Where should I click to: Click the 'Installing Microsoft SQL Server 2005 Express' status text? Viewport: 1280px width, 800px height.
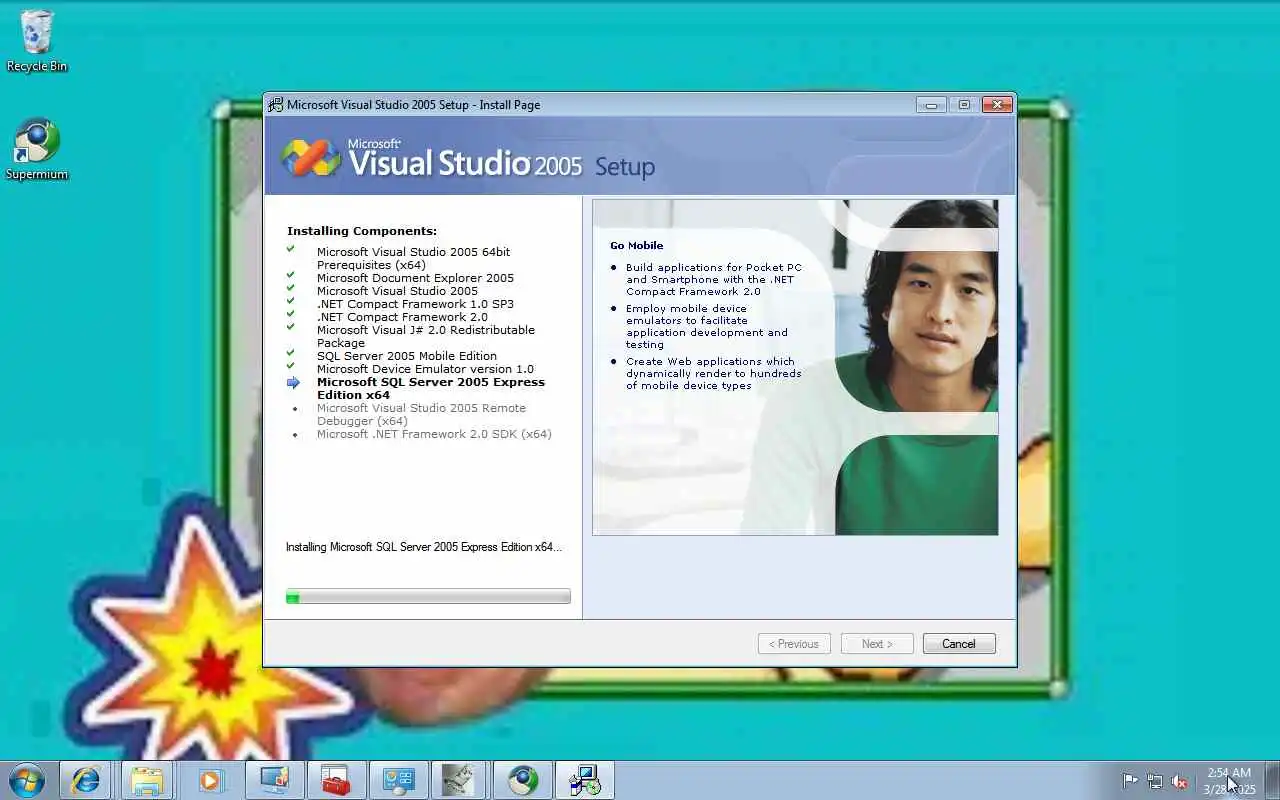424,547
